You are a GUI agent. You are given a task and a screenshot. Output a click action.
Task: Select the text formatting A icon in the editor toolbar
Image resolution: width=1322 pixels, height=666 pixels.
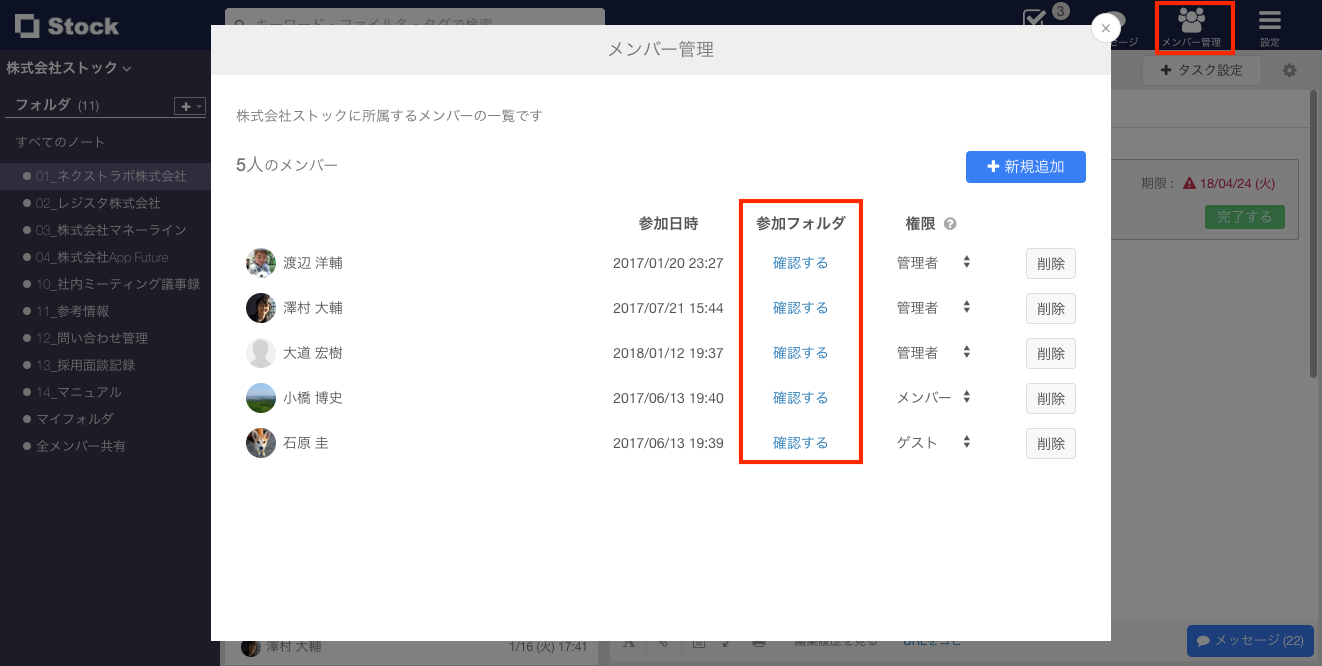click(629, 645)
